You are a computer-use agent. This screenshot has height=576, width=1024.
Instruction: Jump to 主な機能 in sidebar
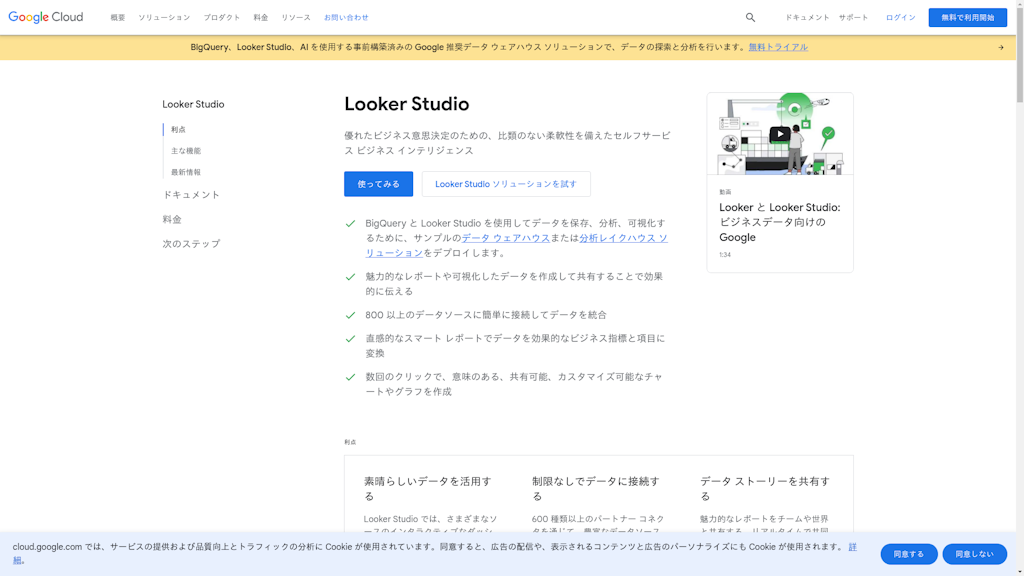(x=186, y=151)
